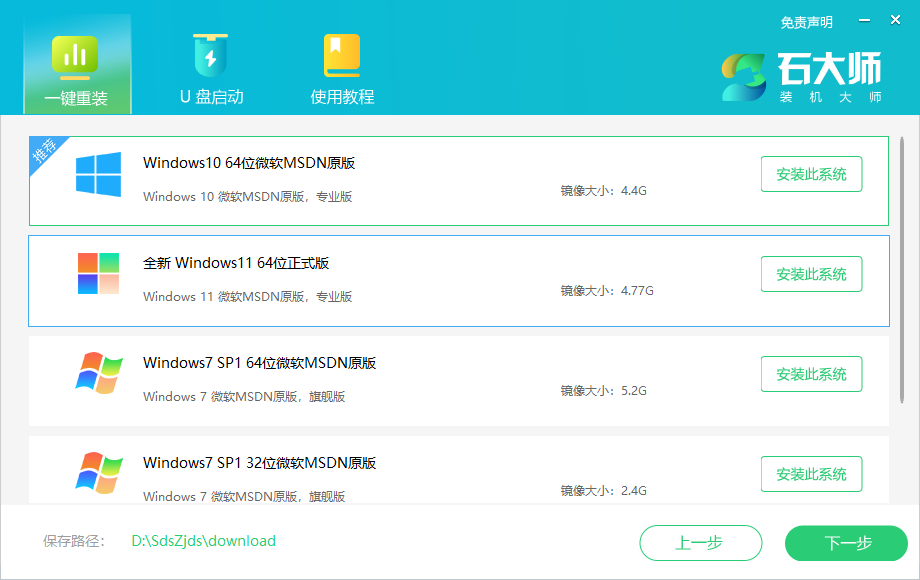Click the 保存路径 label
This screenshot has height=580, width=920.
coord(73,541)
